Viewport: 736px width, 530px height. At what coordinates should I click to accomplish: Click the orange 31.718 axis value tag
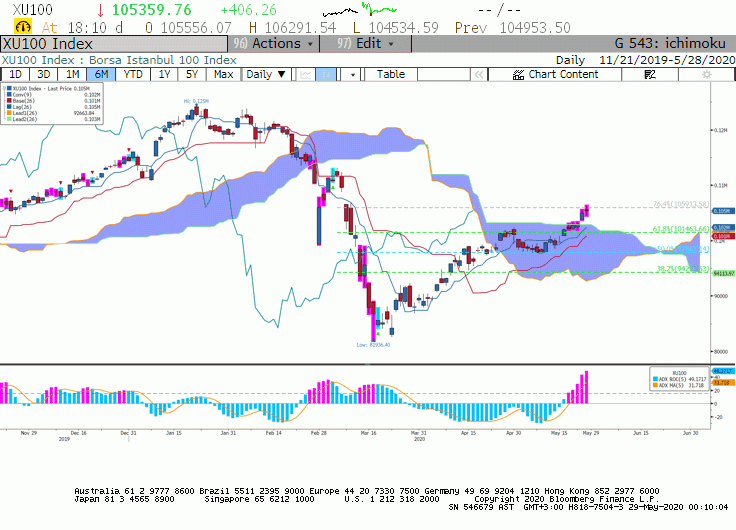[x=723, y=383]
